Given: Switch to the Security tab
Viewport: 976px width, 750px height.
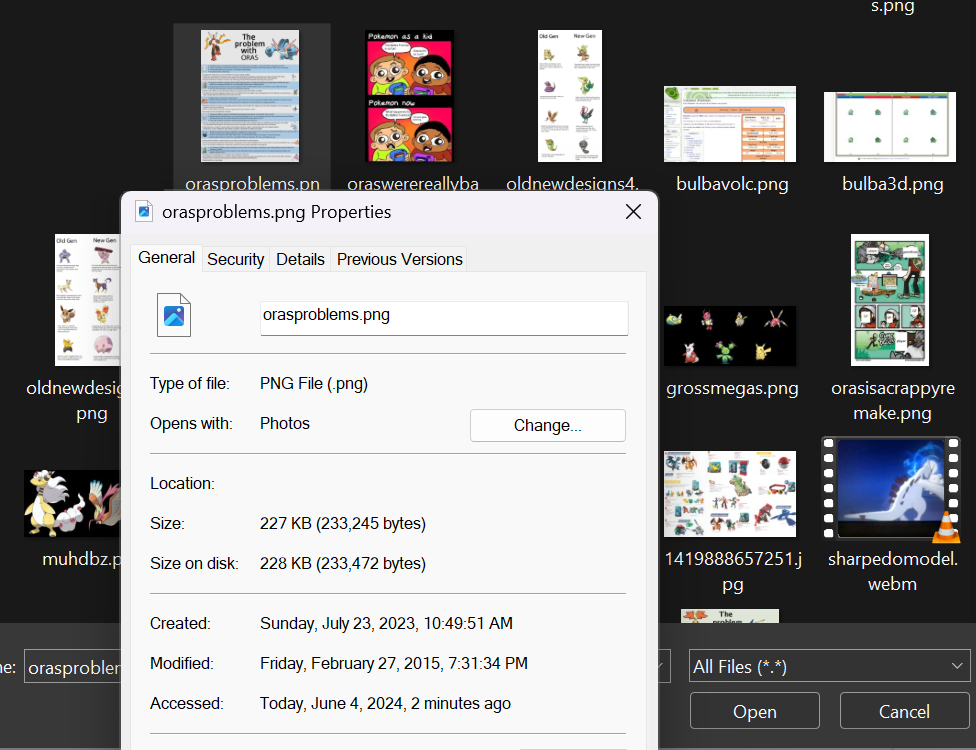Looking at the screenshot, I should (x=235, y=260).
